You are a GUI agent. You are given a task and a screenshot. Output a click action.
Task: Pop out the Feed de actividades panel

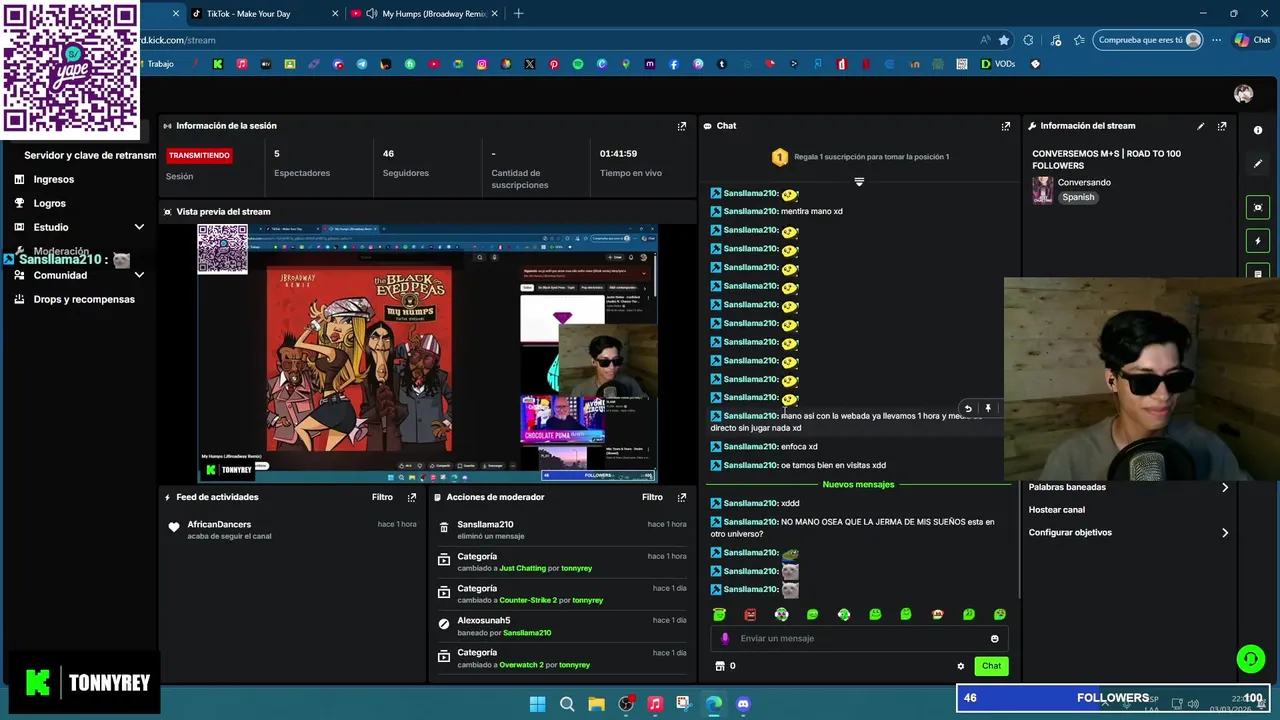pyautogui.click(x=412, y=497)
